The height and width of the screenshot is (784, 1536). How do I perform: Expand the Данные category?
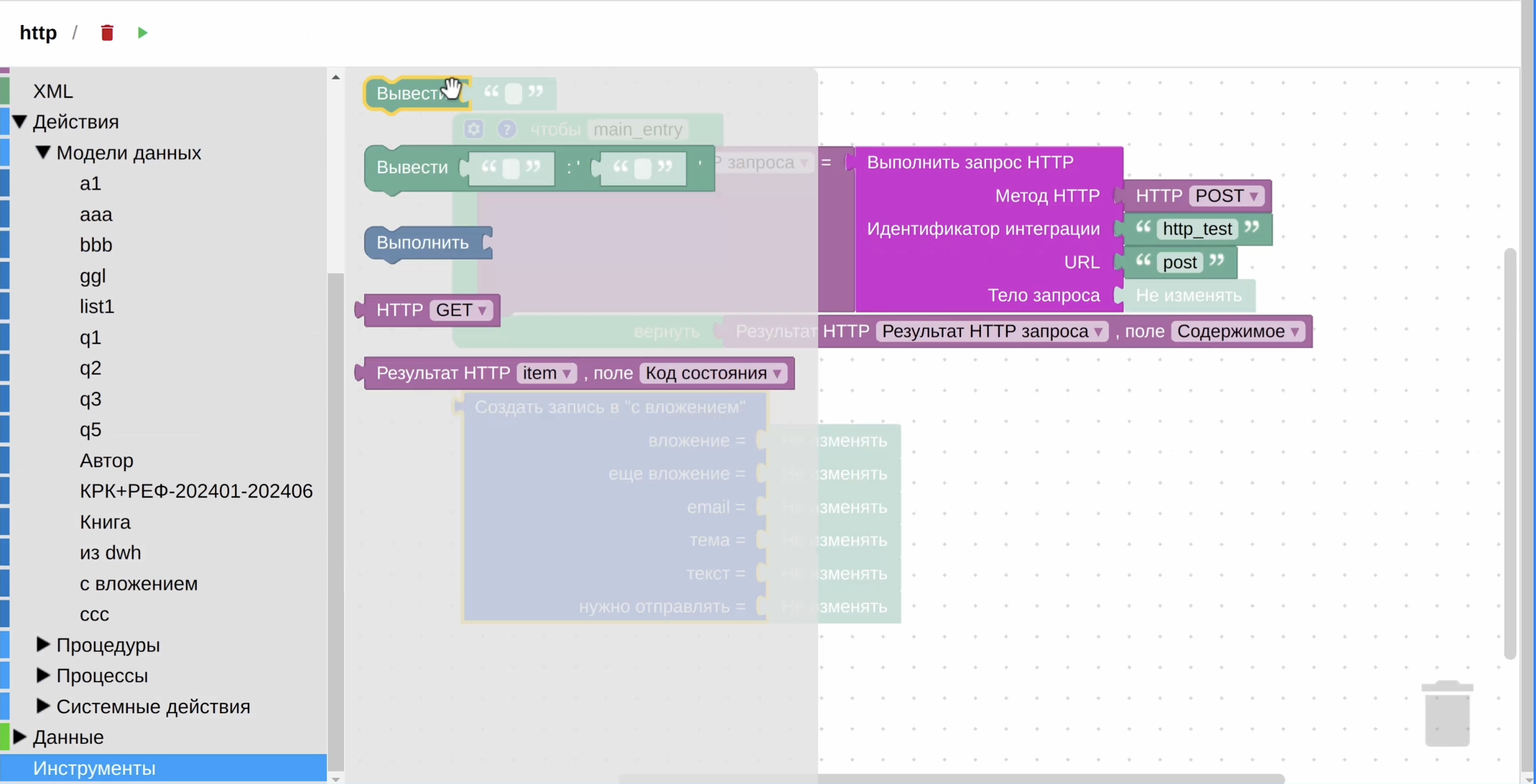pos(20,736)
